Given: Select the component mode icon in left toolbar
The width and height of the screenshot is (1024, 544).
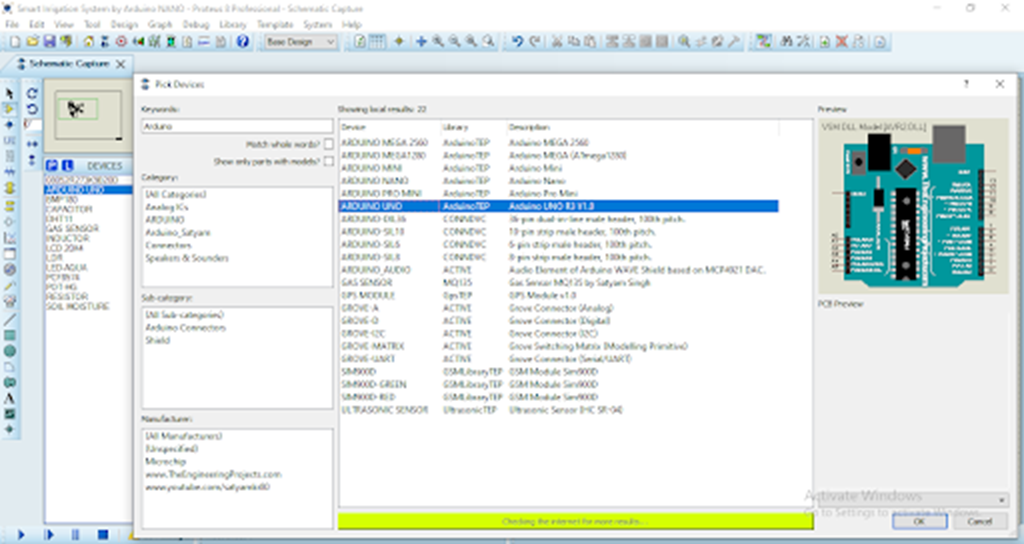Looking at the screenshot, I should pos(10,109).
